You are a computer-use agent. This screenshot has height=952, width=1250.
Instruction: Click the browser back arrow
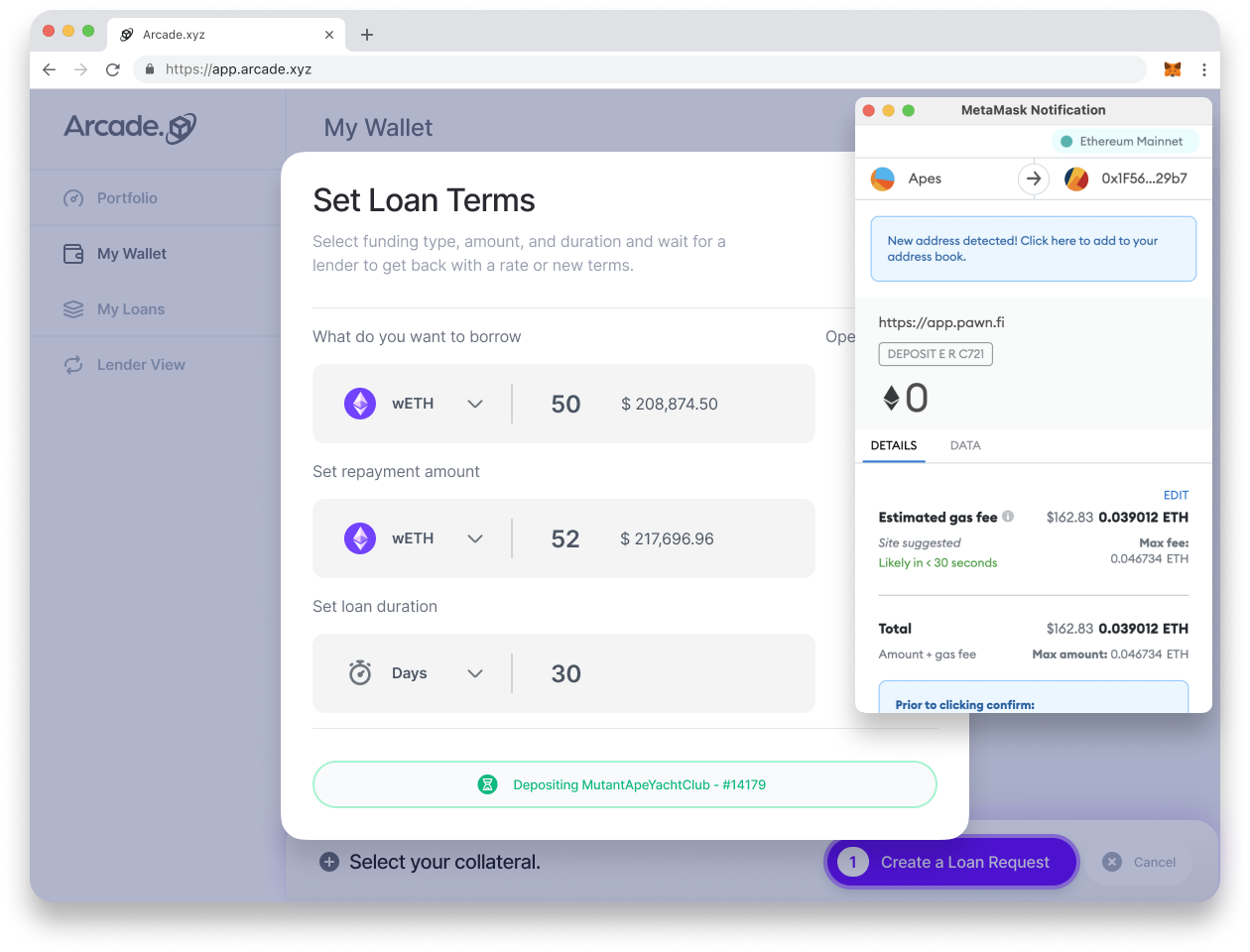coord(50,69)
